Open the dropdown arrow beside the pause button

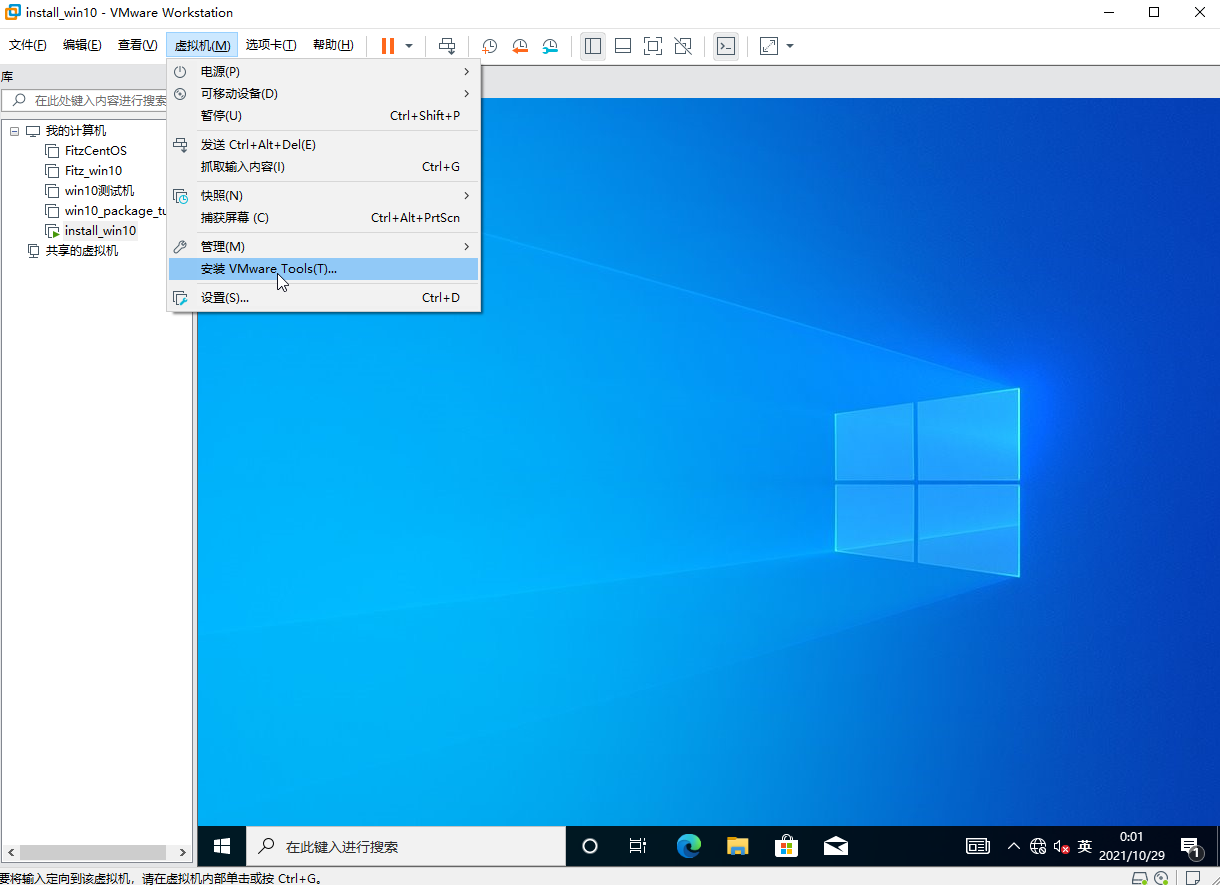[409, 46]
